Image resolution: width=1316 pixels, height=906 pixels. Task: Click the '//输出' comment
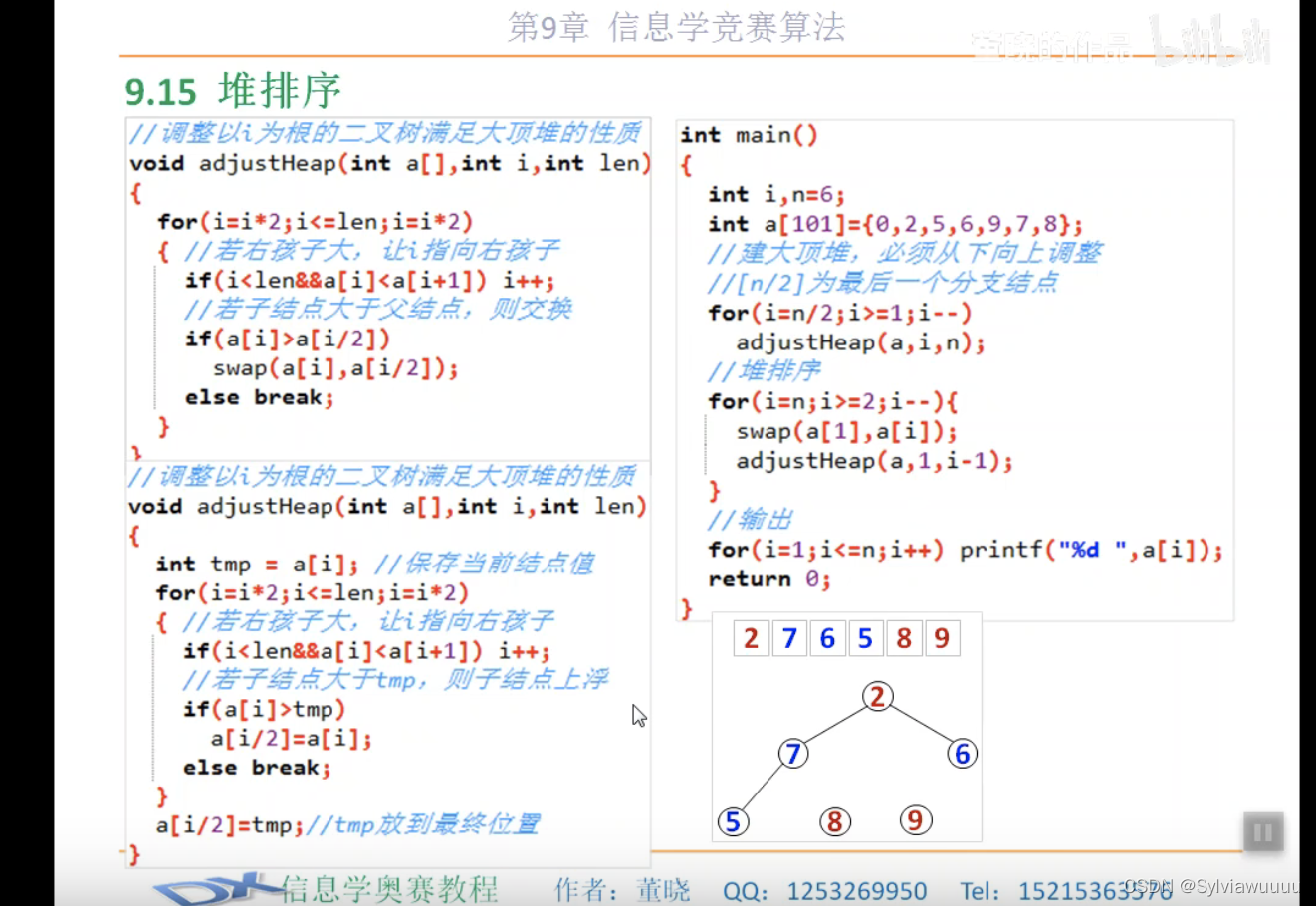click(x=750, y=520)
